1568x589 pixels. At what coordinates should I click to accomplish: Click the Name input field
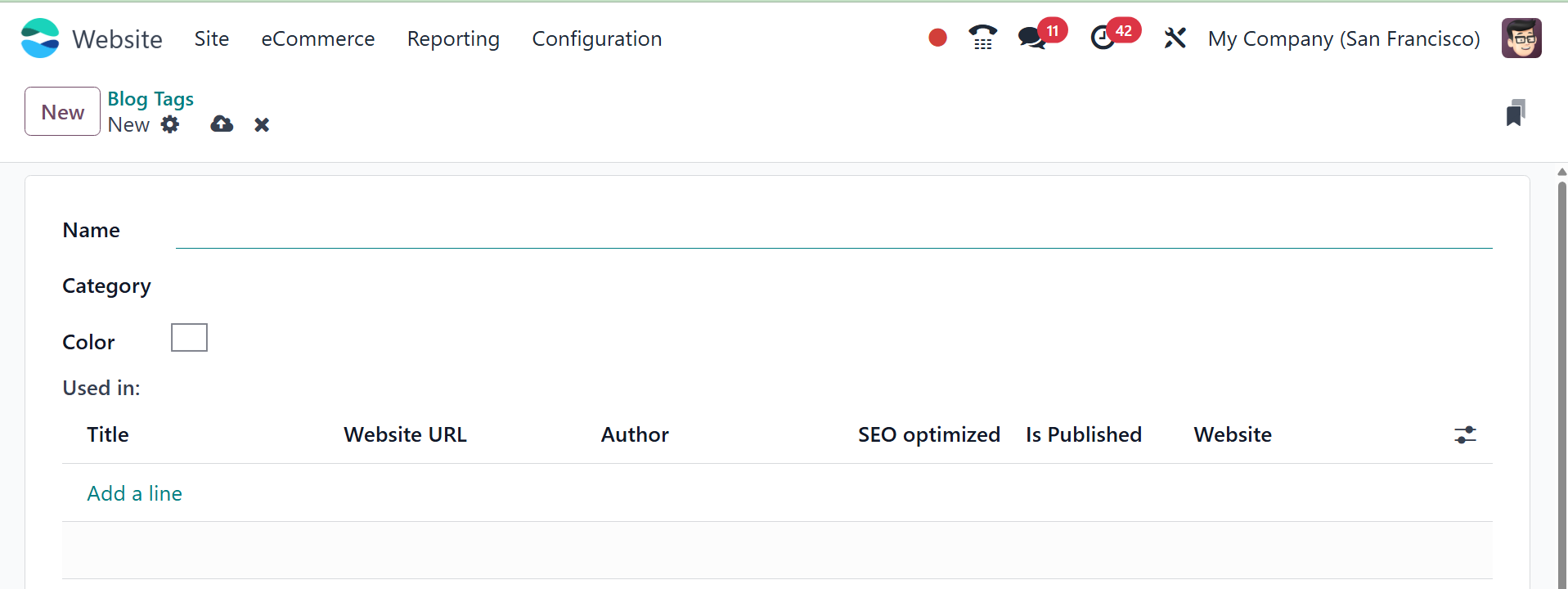point(833,232)
